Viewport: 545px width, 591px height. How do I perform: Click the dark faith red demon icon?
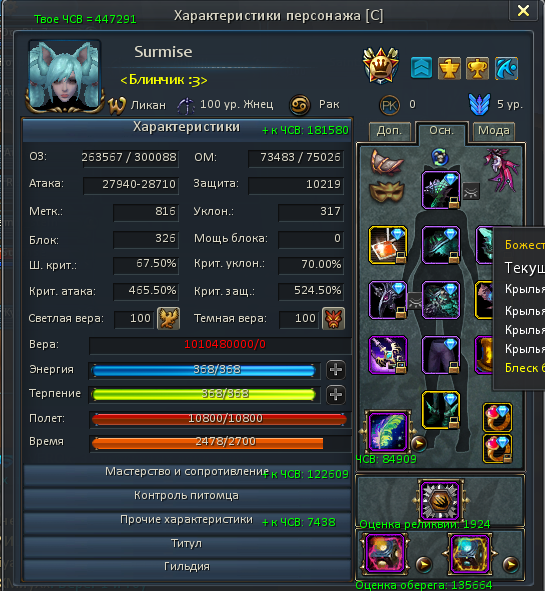333,318
